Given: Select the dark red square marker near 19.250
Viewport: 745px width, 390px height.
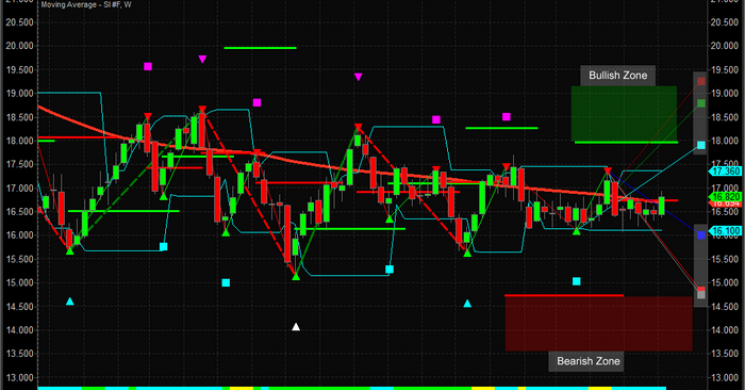Looking at the screenshot, I should coord(701,81).
